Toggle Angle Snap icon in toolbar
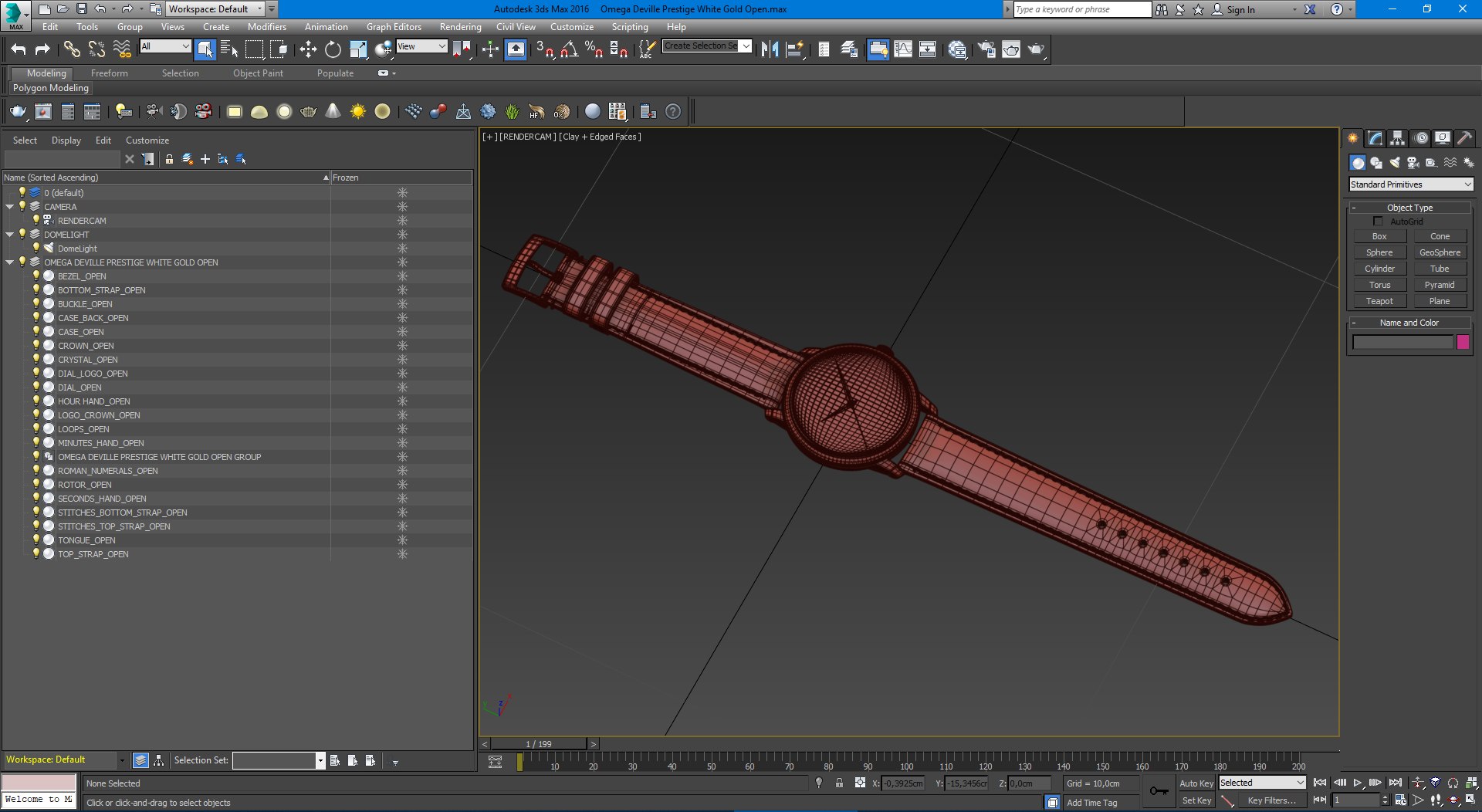Image resolution: width=1482 pixels, height=812 pixels. click(x=569, y=49)
